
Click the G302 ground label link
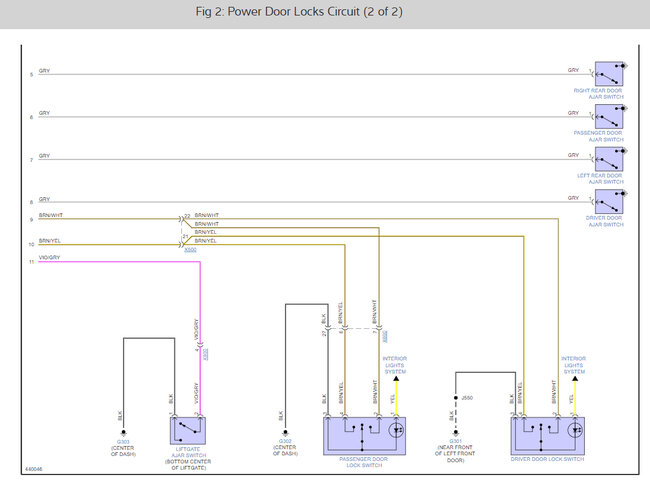(x=285, y=441)
